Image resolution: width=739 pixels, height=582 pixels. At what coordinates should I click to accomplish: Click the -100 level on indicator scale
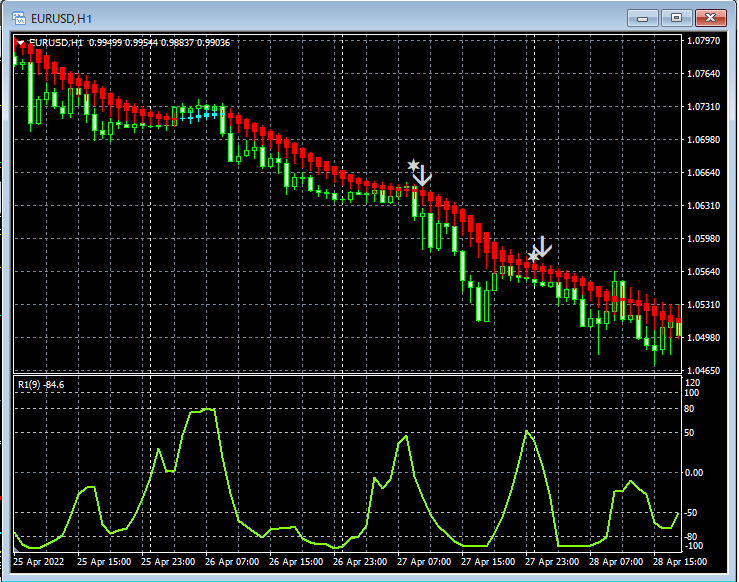click(693, 546)
